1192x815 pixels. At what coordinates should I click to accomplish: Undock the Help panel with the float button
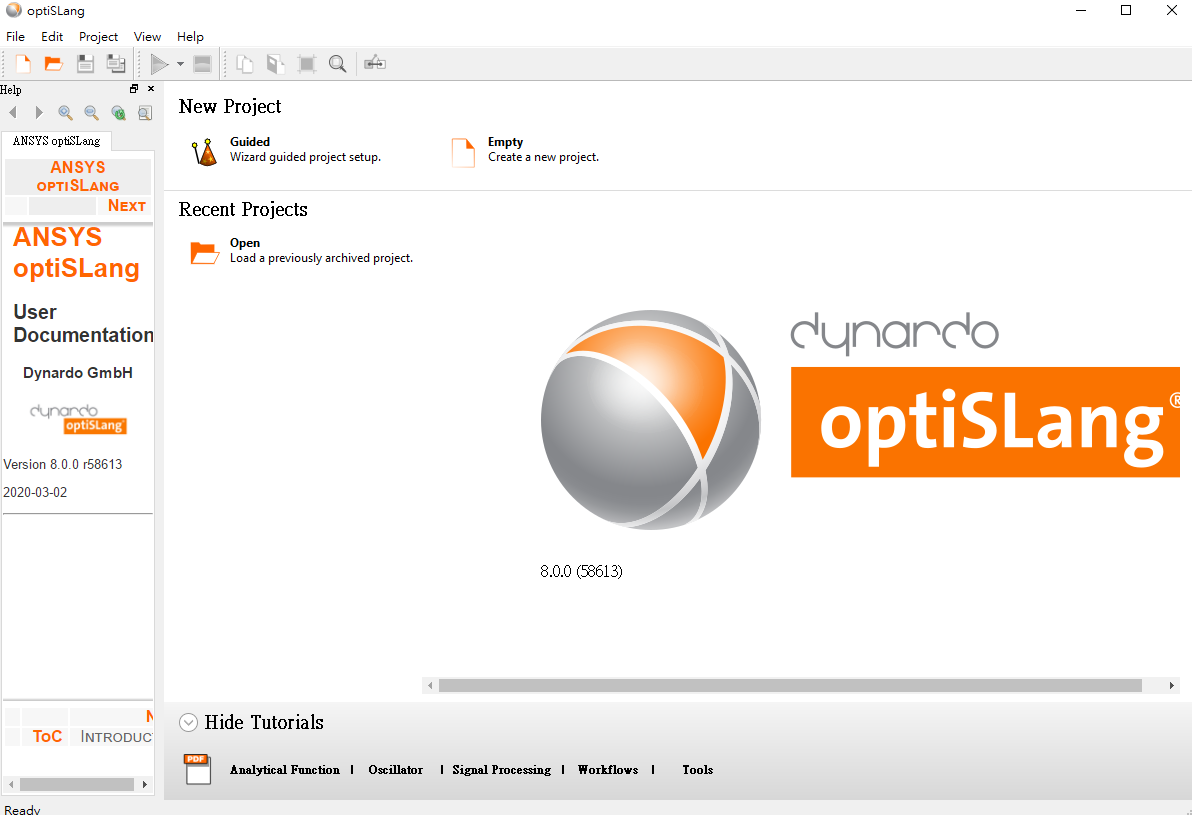134,89
